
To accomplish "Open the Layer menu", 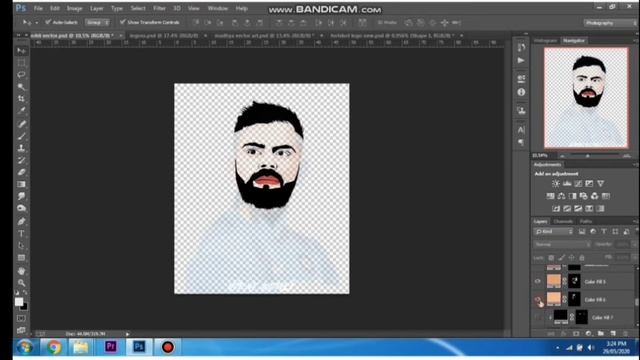I will click(97, 8).
